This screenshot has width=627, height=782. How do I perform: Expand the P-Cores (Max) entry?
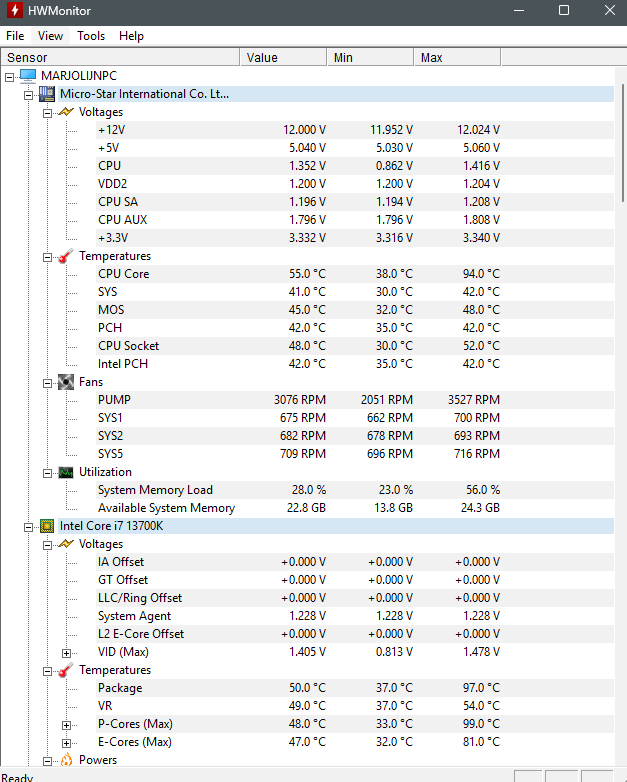pos(66,725)
